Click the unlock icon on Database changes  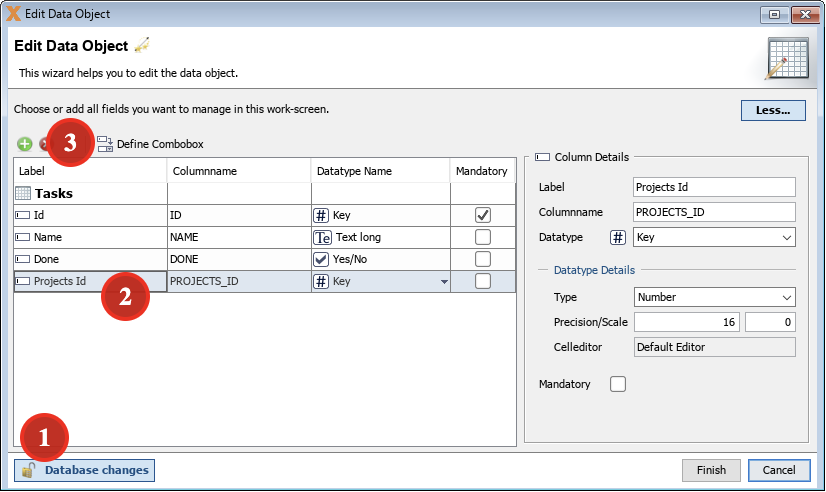click(28, 470)
